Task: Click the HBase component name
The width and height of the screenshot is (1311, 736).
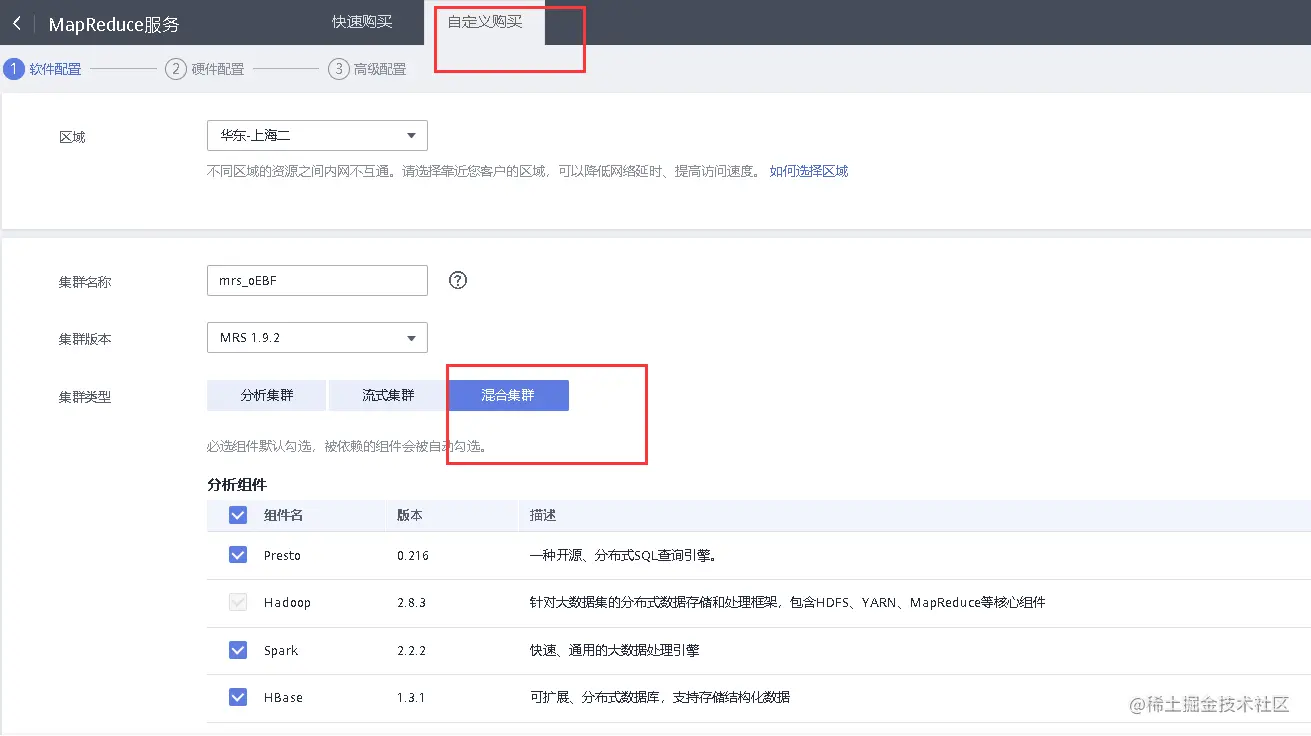Action: click(x=283, y=698)
